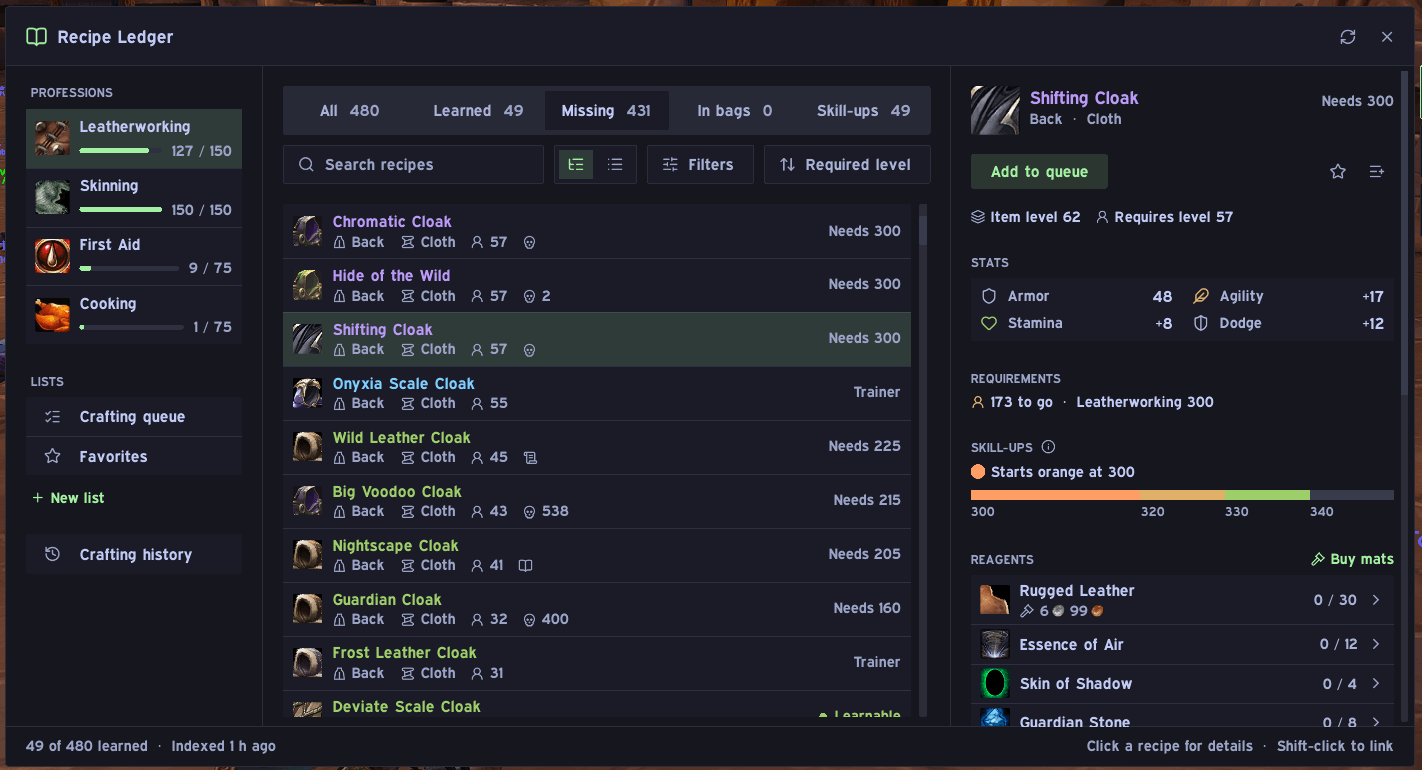
Task: Open the Filters options
Action: (700, 165)
